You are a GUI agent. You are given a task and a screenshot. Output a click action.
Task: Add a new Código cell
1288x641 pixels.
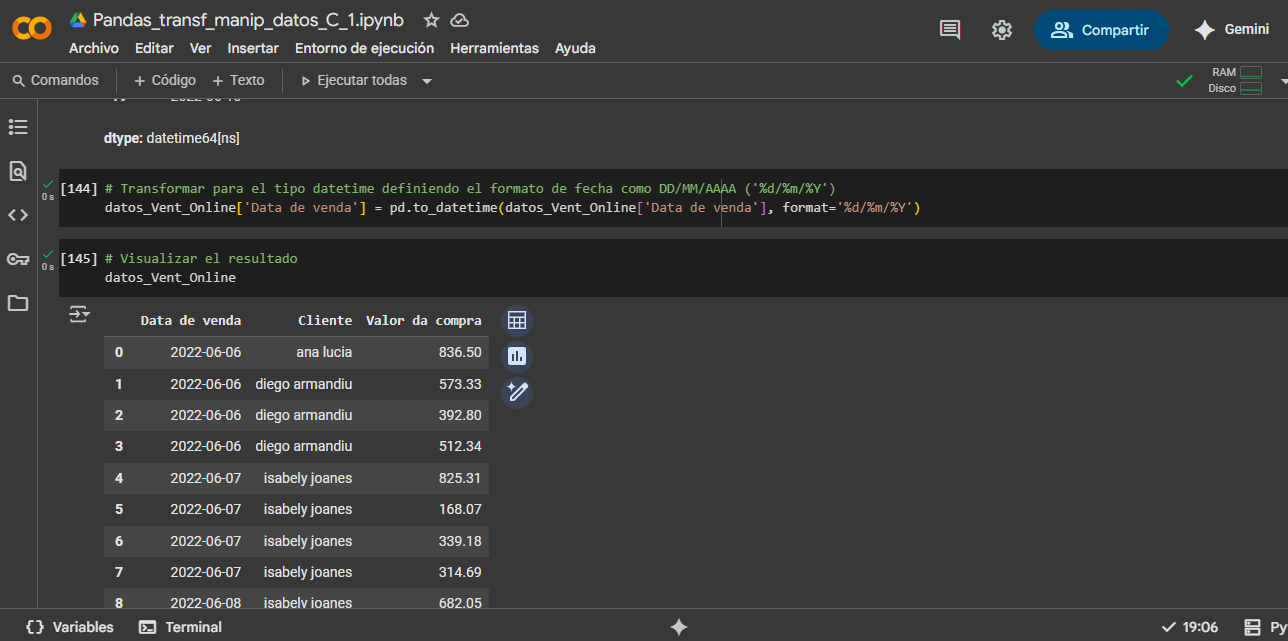(165, 80)
